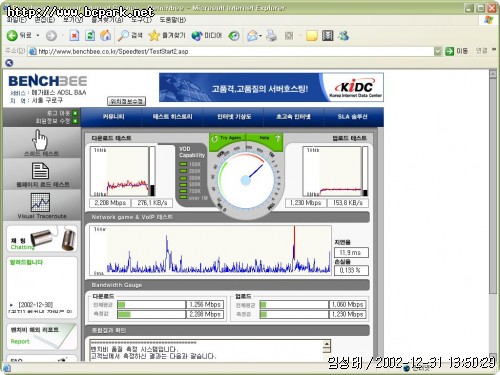The height and width of the screenshot is (375, 500).
Task: Open the Tools (도구) menu
Action: coord(141,20)
